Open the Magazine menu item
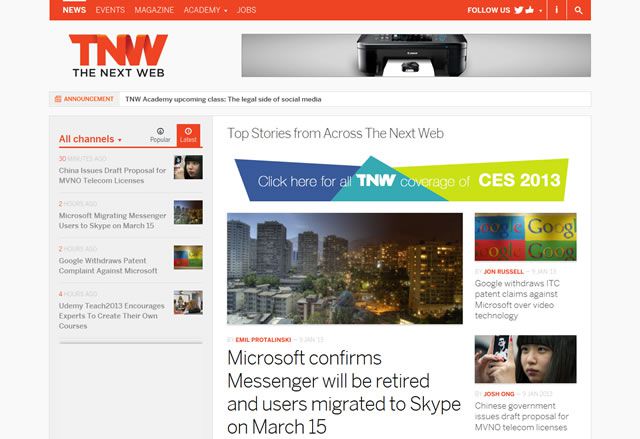This screenshot has height=439, width=640. [x=154, y=10]
